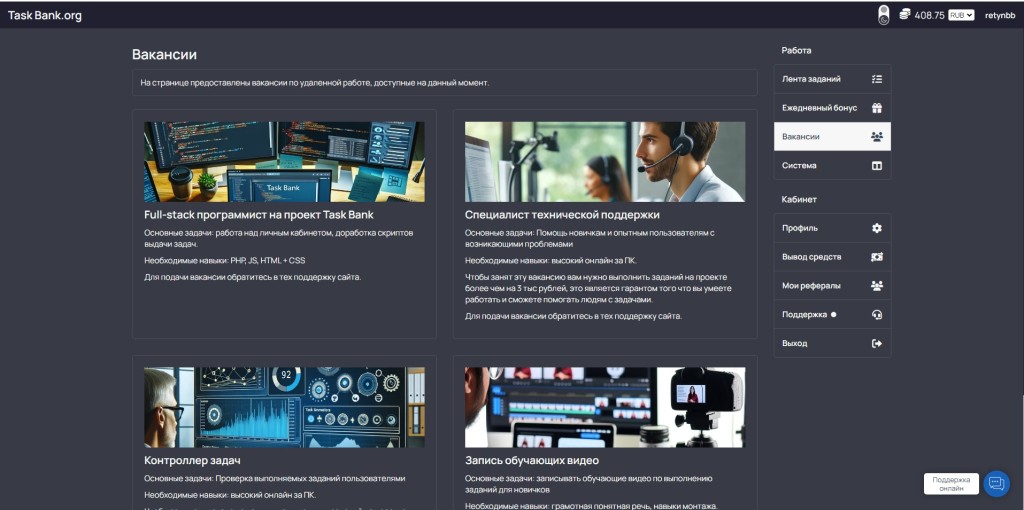The image size is (1024, 510).
Task: Click the Специалист технической поддержки vacancy image
Action: tap(605, 161)
